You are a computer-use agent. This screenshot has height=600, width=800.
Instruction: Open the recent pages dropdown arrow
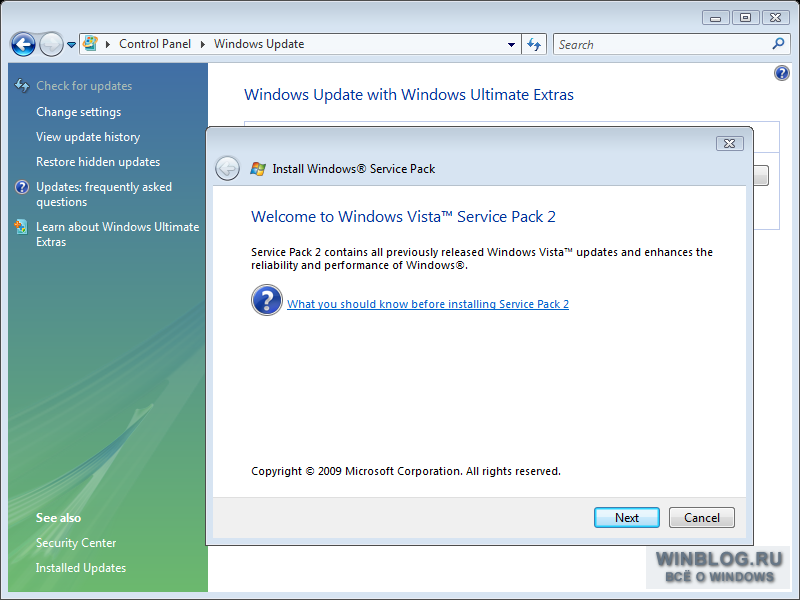(71, 45)
